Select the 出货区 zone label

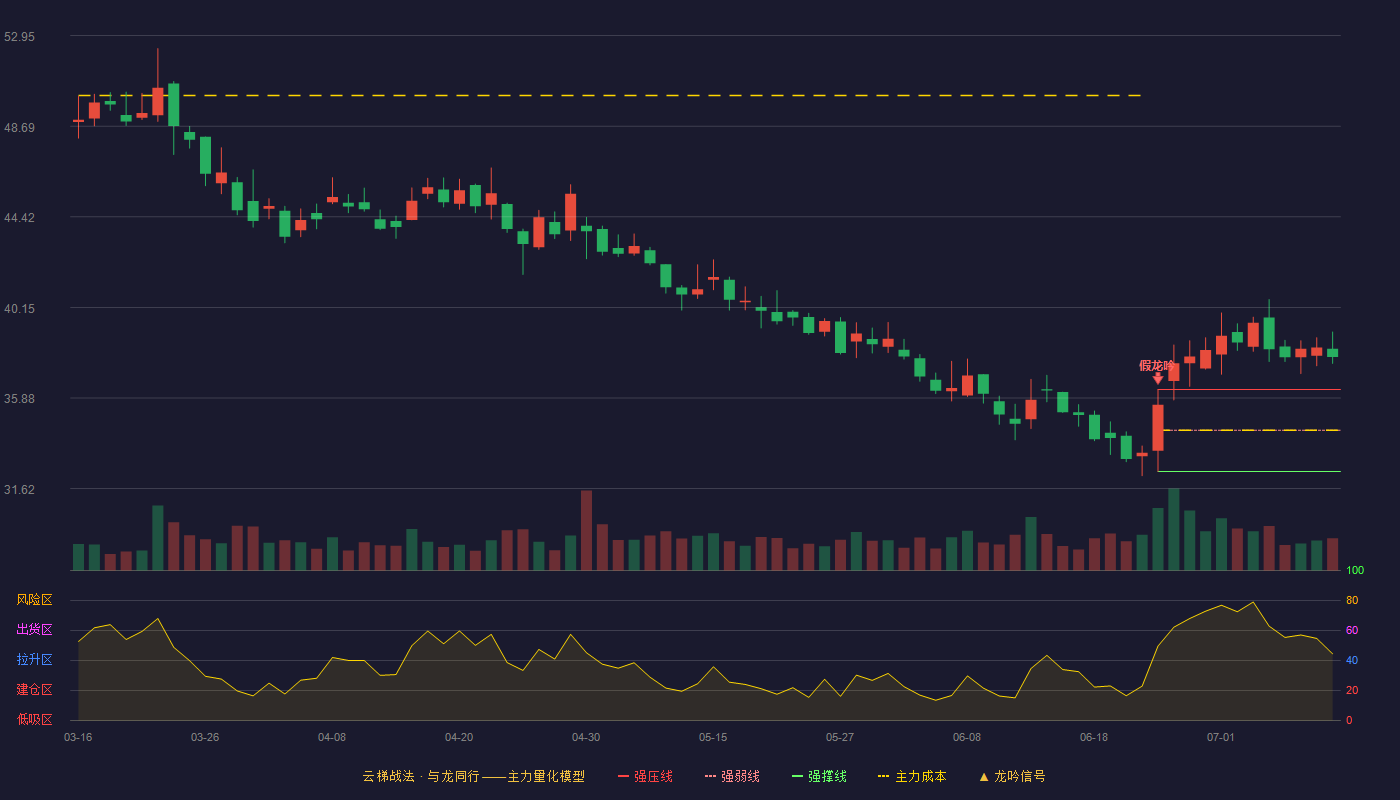(x=34, y=630)
